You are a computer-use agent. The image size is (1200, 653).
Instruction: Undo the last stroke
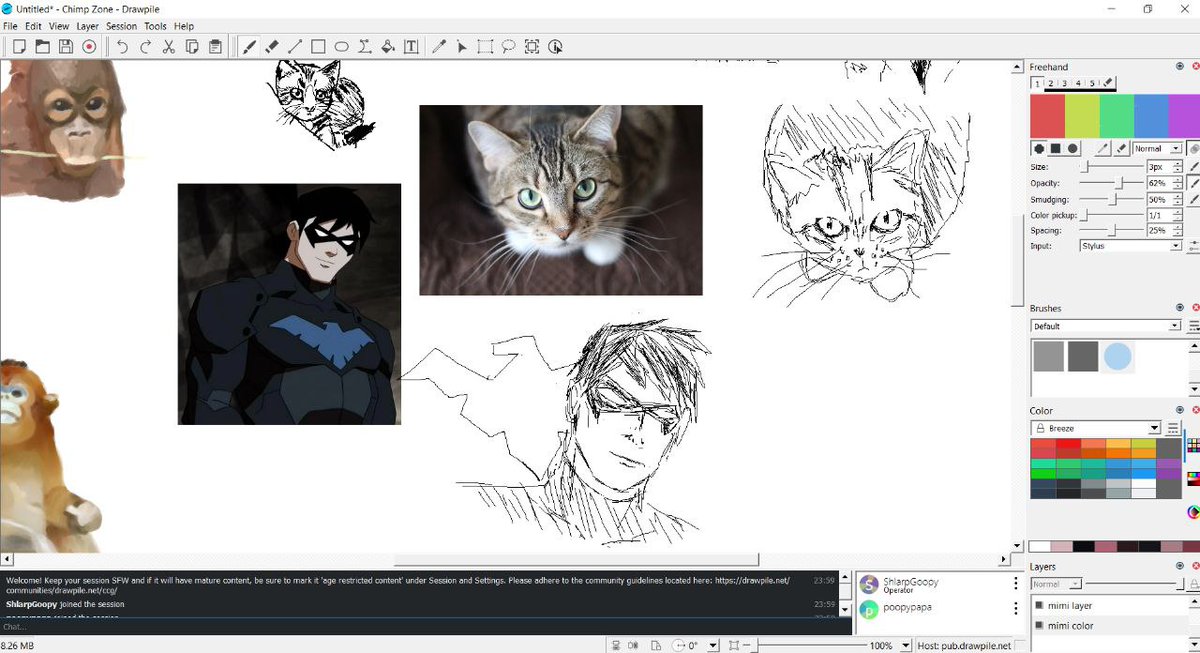[x=122, y=46]
